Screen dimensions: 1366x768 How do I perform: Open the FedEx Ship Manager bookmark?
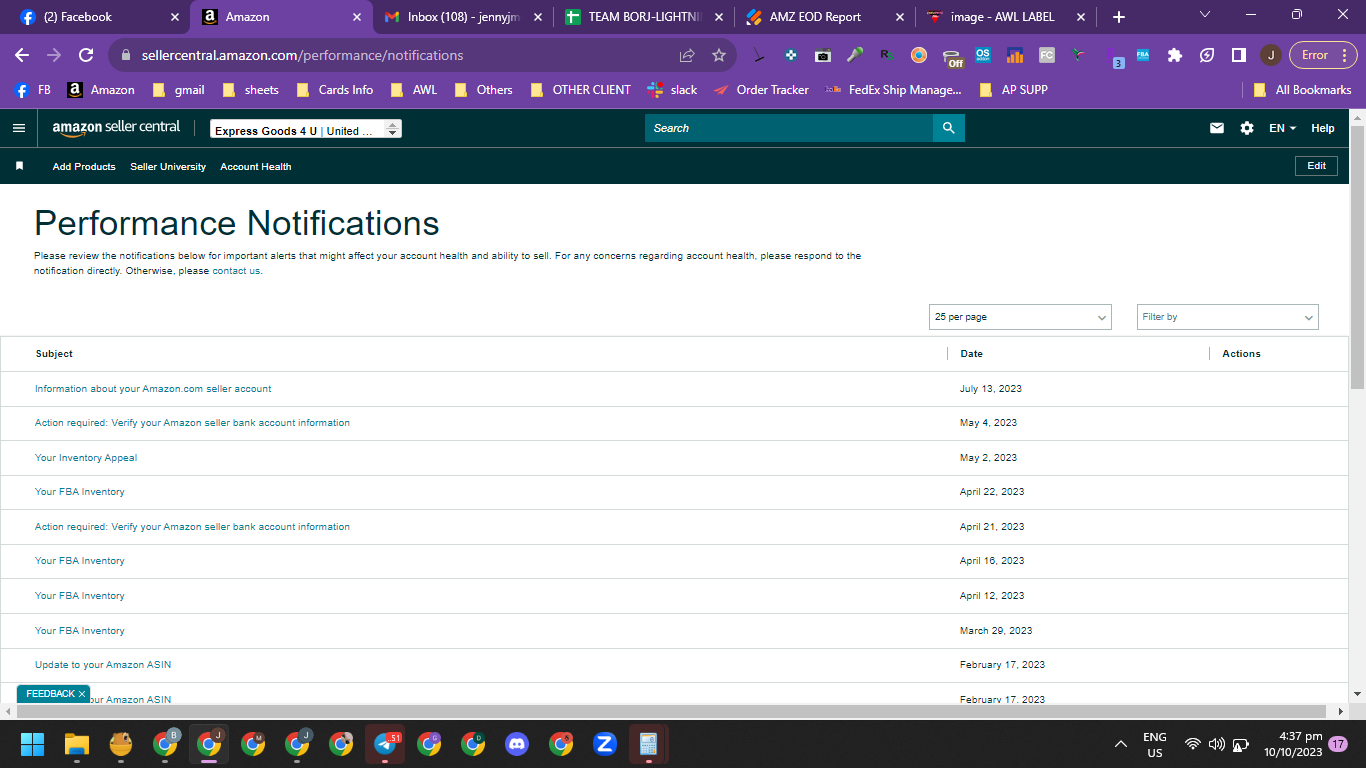[893, 90]
